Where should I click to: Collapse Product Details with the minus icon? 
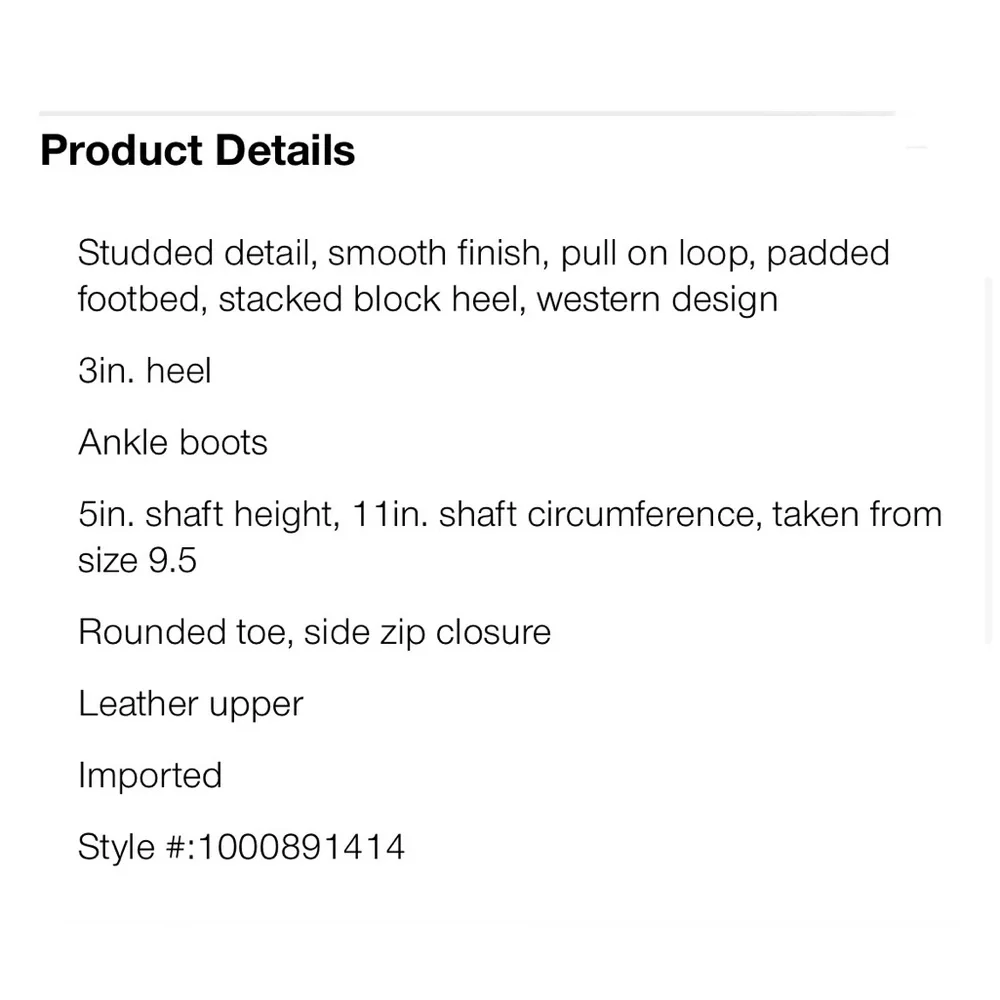pos(916,147)
